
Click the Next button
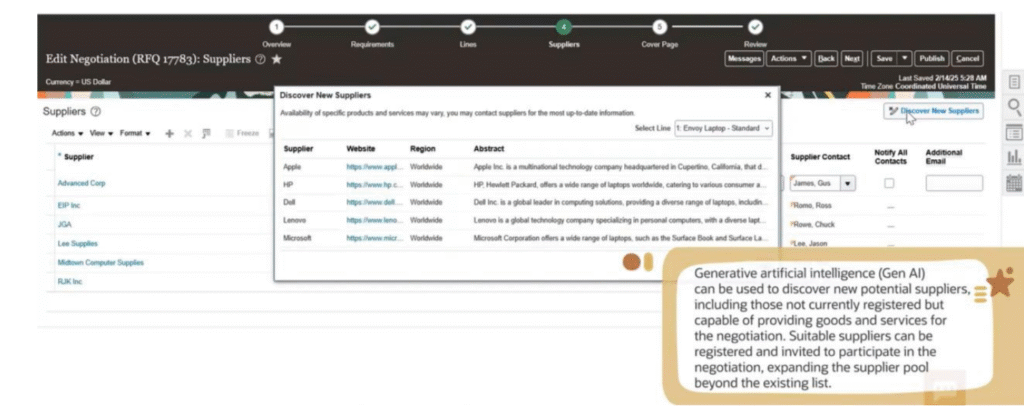852,59
